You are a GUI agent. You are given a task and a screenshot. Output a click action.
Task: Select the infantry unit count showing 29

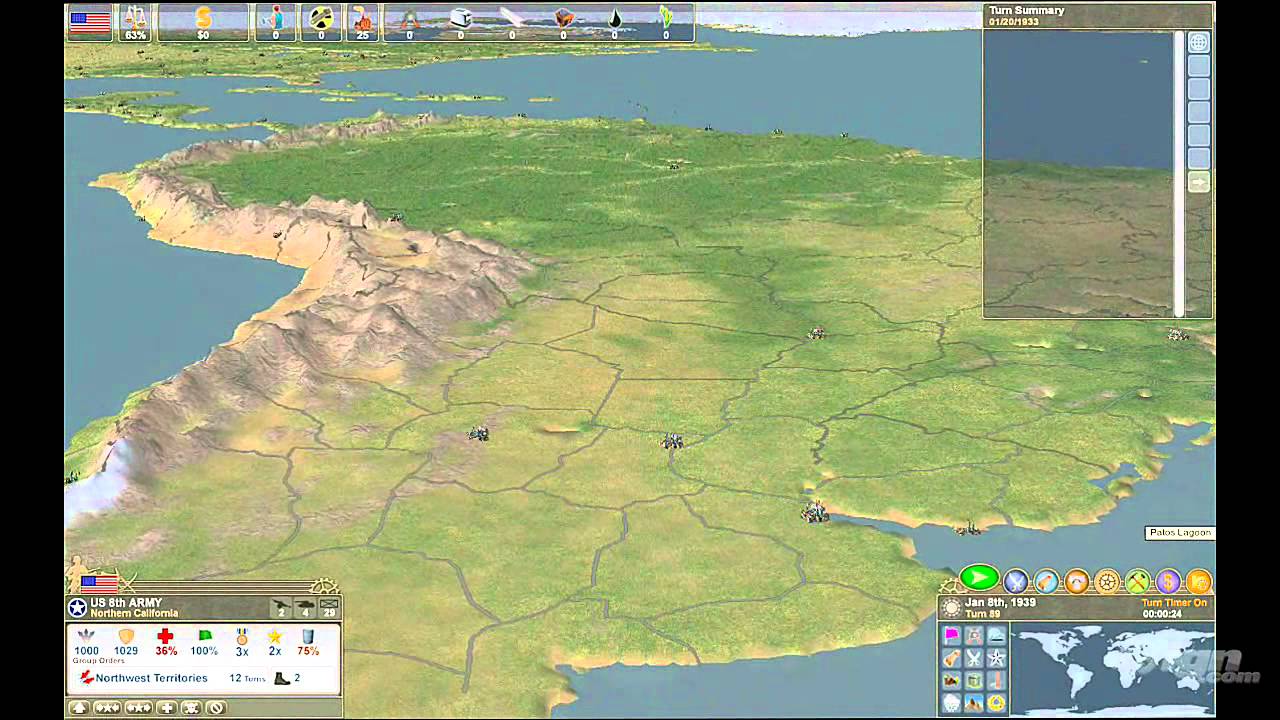pos(330,607)
